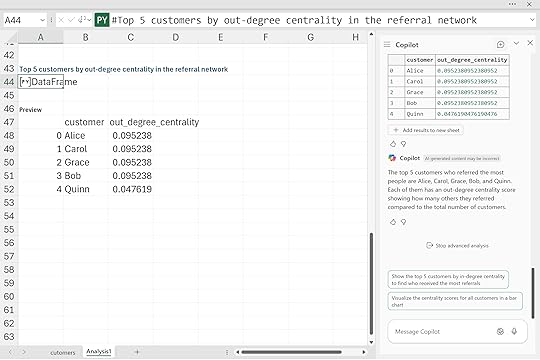
Task: Start a new Copilot chat
Action: 500,44
